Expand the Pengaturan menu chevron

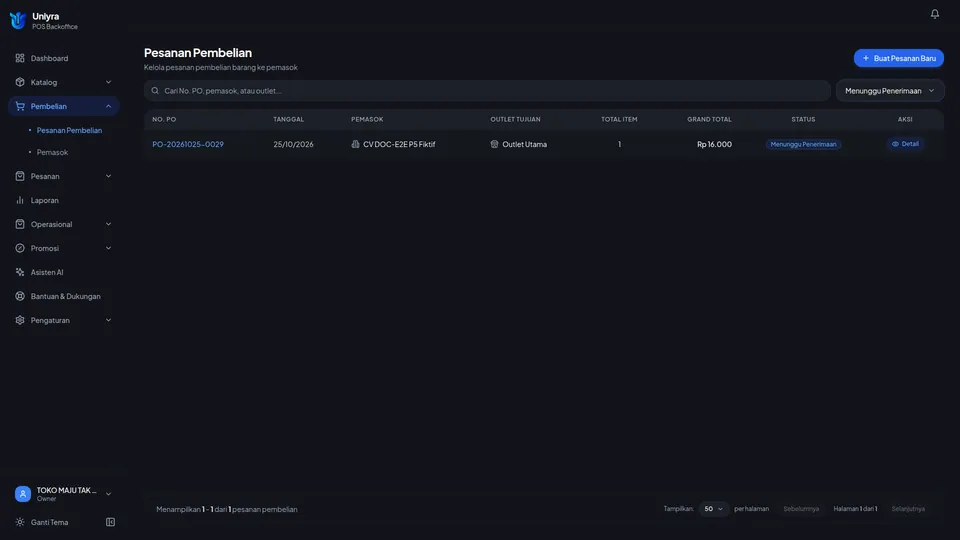(108, 320)
